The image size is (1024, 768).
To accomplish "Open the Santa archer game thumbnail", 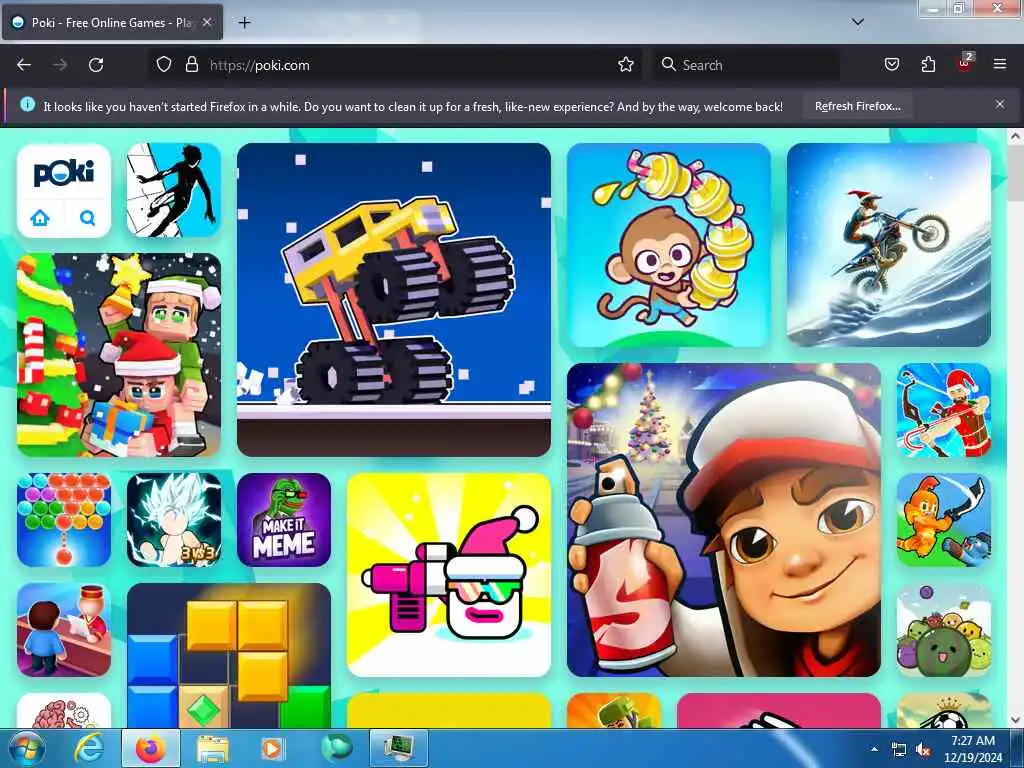I will click(944, 410).
